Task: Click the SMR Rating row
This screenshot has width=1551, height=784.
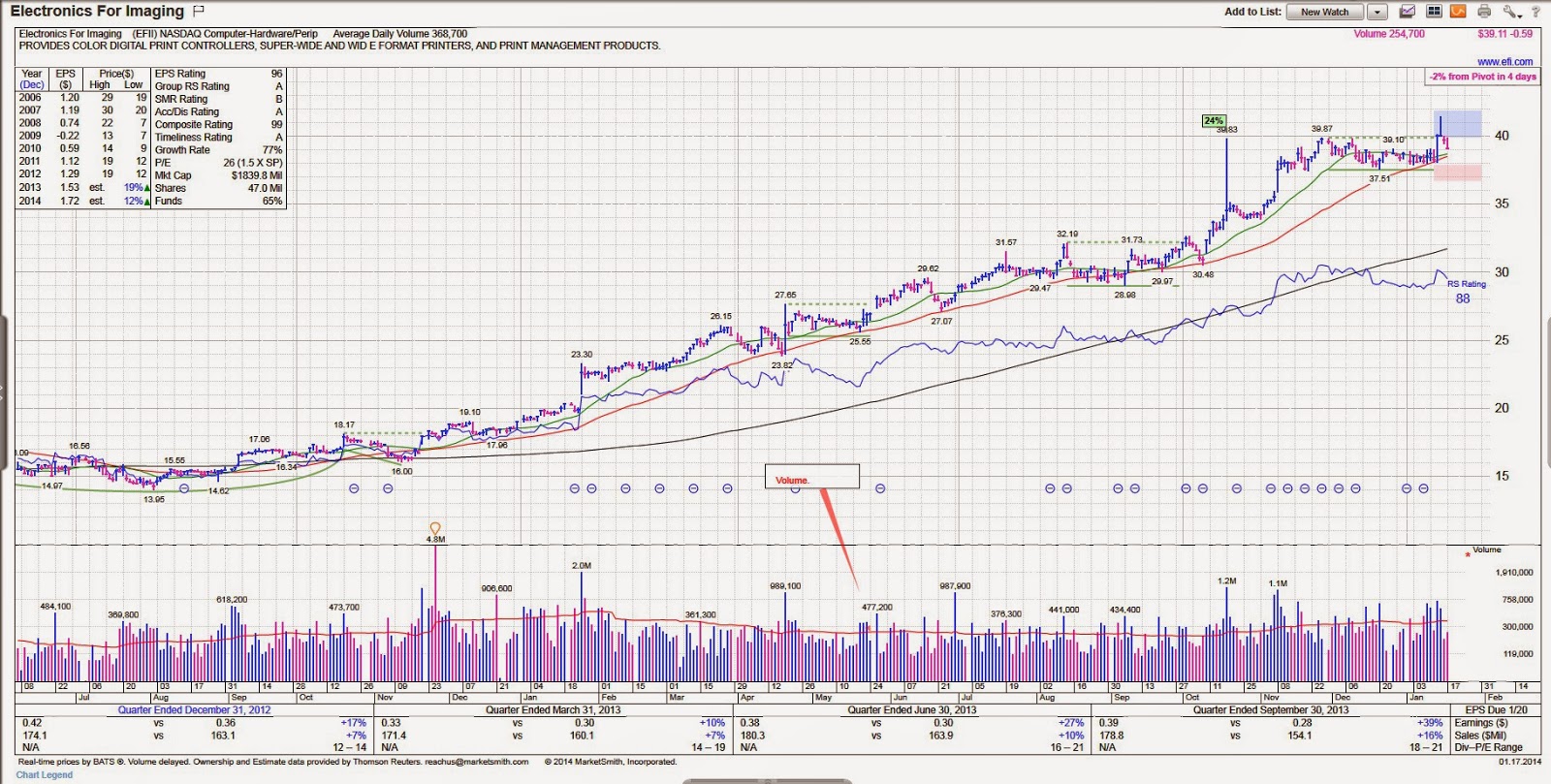Action: (x=219, y=99)
